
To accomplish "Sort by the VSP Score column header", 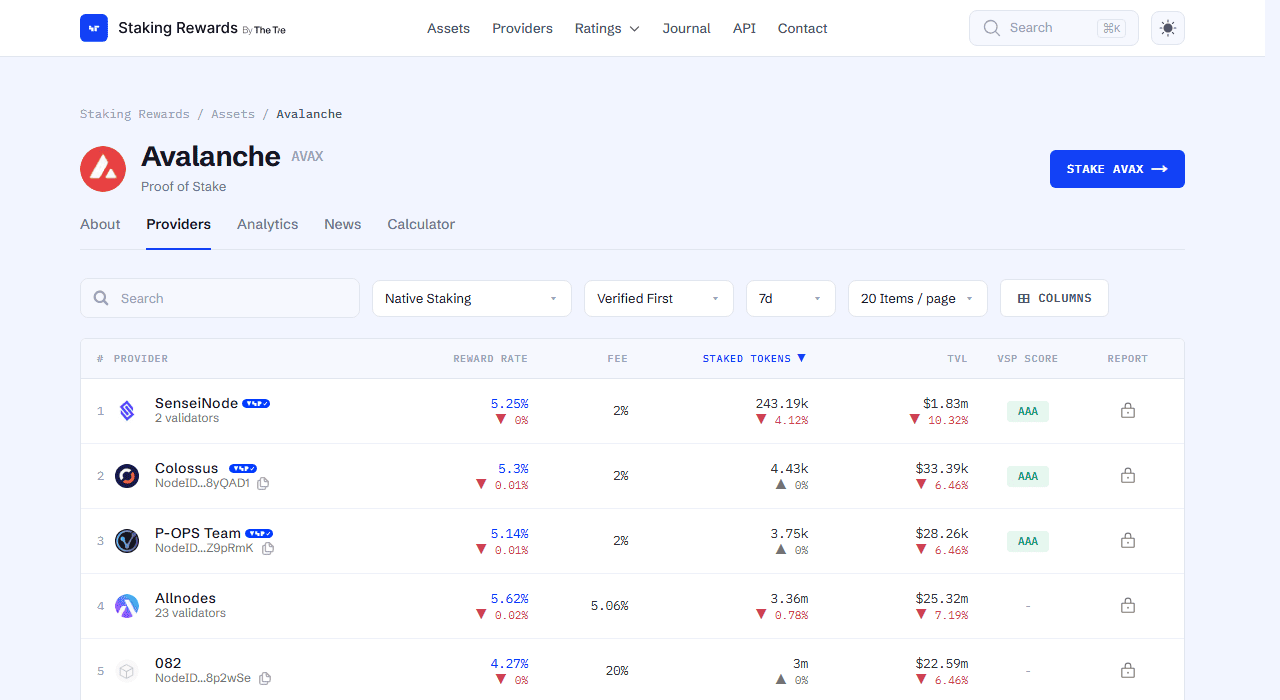I will (1027, 359).
